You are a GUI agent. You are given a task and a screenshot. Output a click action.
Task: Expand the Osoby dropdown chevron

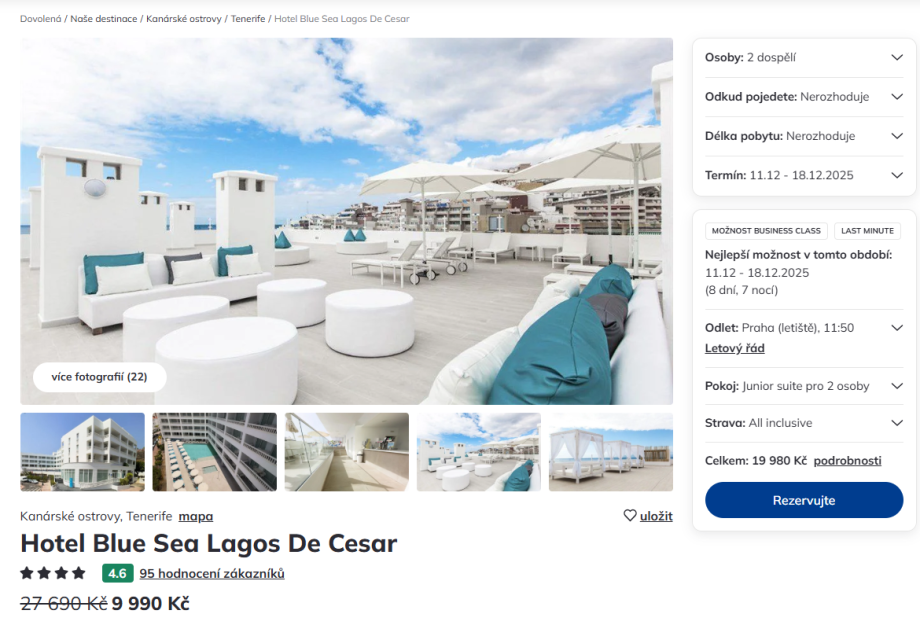(897, 58)
